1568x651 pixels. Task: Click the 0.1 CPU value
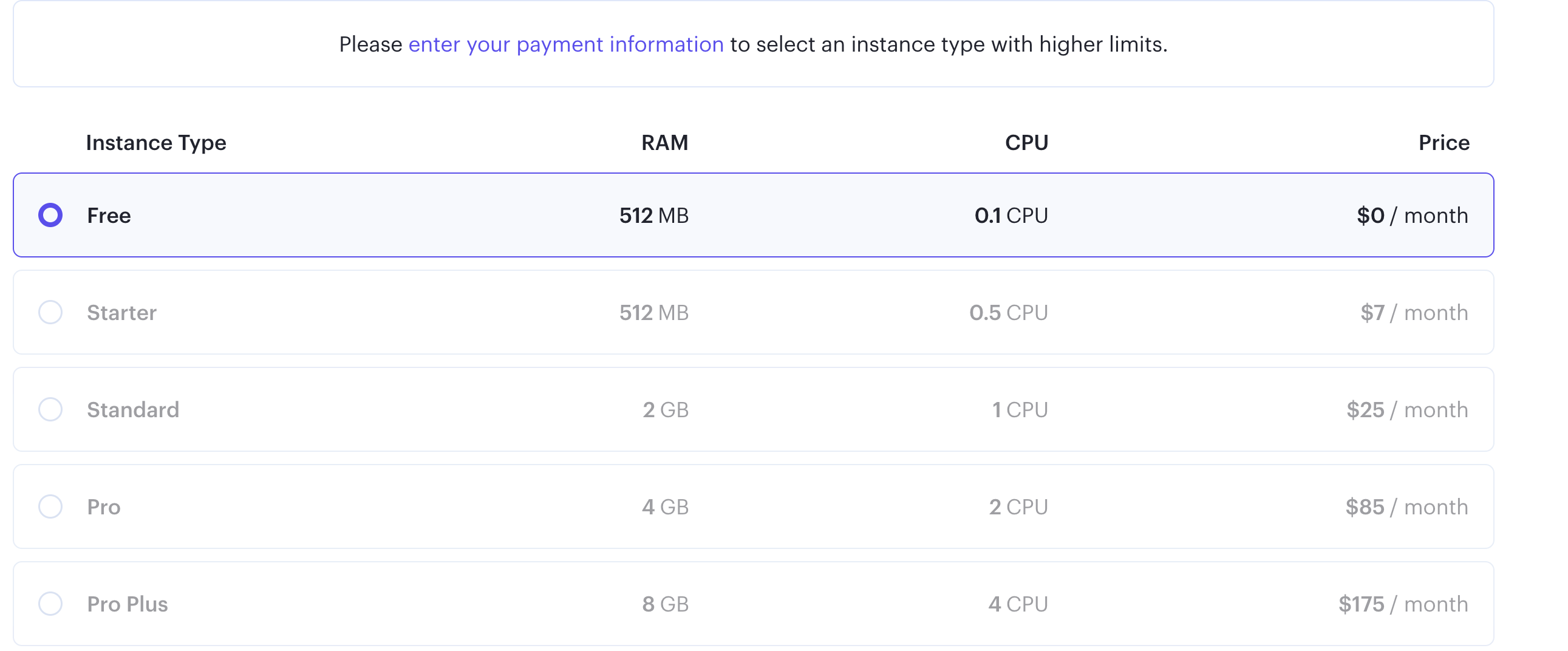click(x=1011, y=216)
